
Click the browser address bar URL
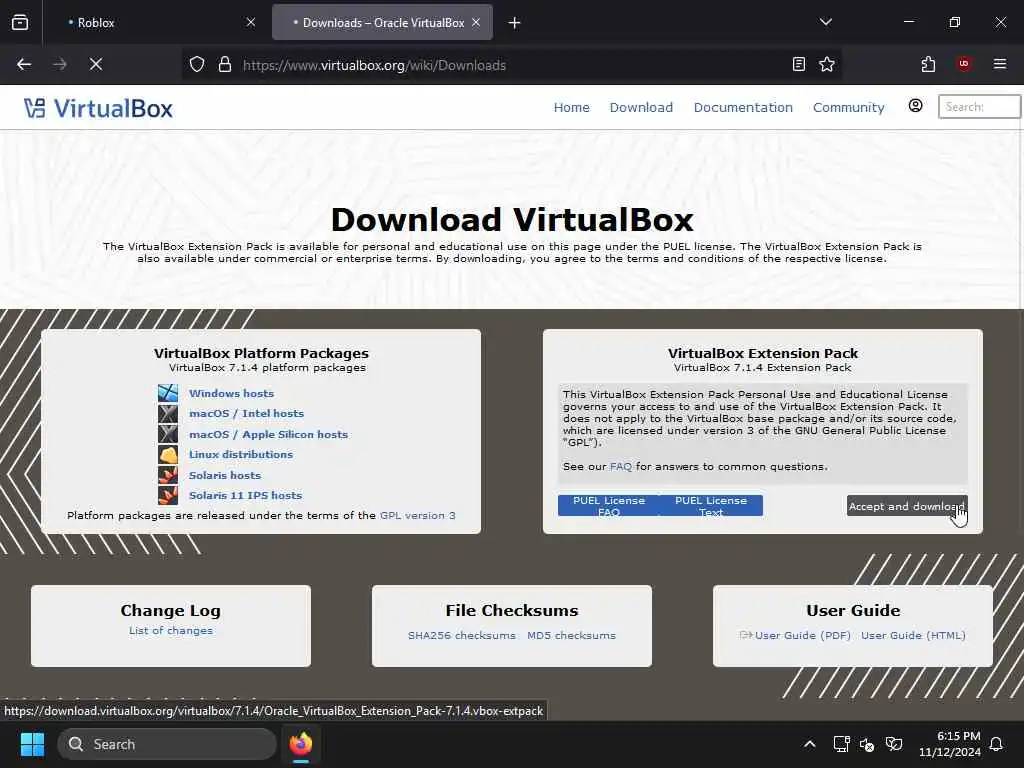(x=374, y=65)
